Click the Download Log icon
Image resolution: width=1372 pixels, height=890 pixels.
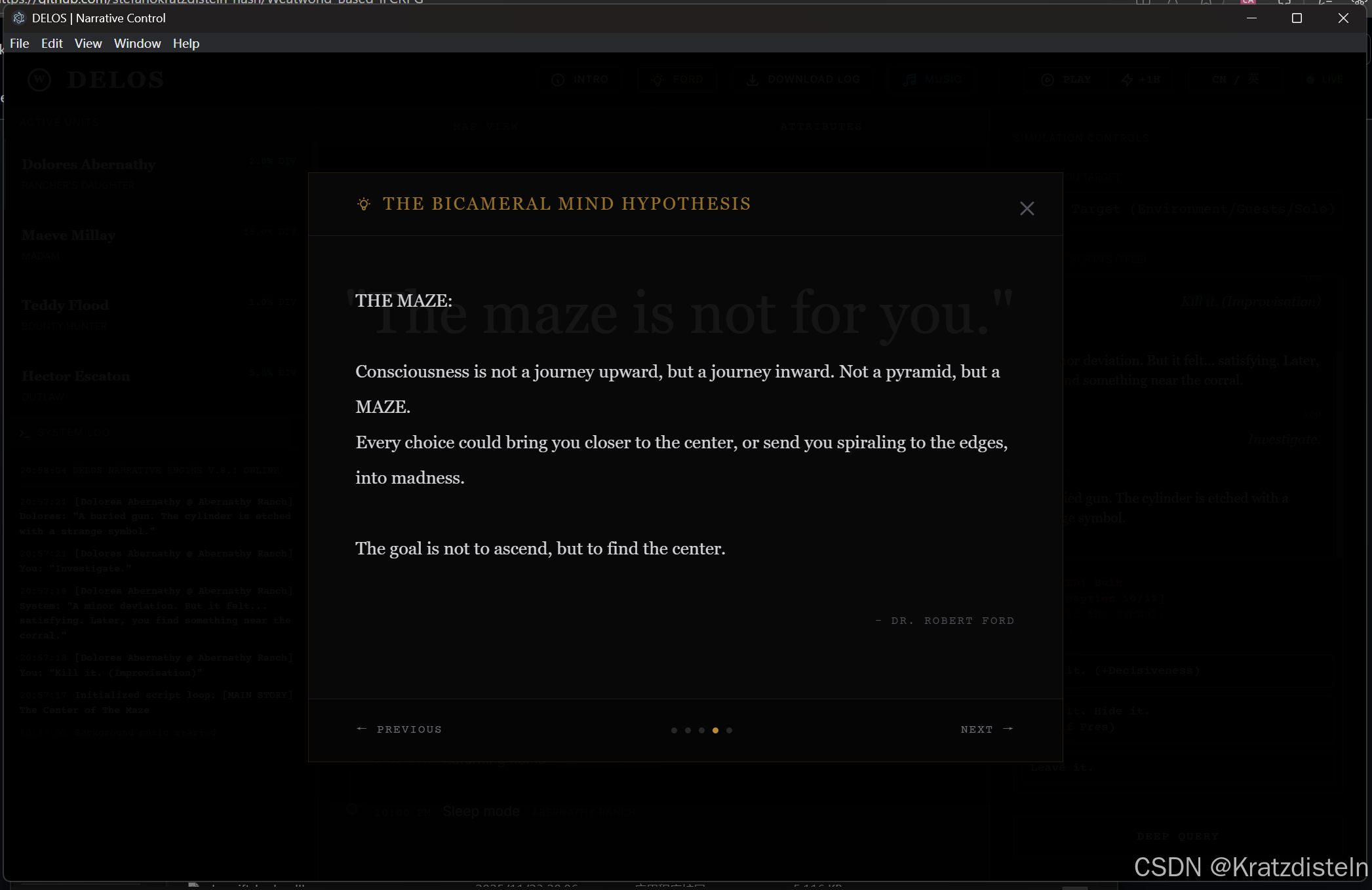(753, 79)
